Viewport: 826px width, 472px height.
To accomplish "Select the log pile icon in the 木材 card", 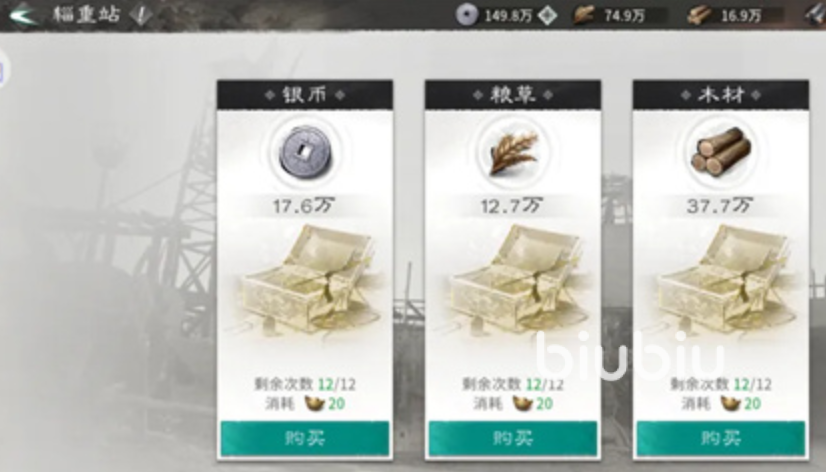I will (x=721, y=152).
